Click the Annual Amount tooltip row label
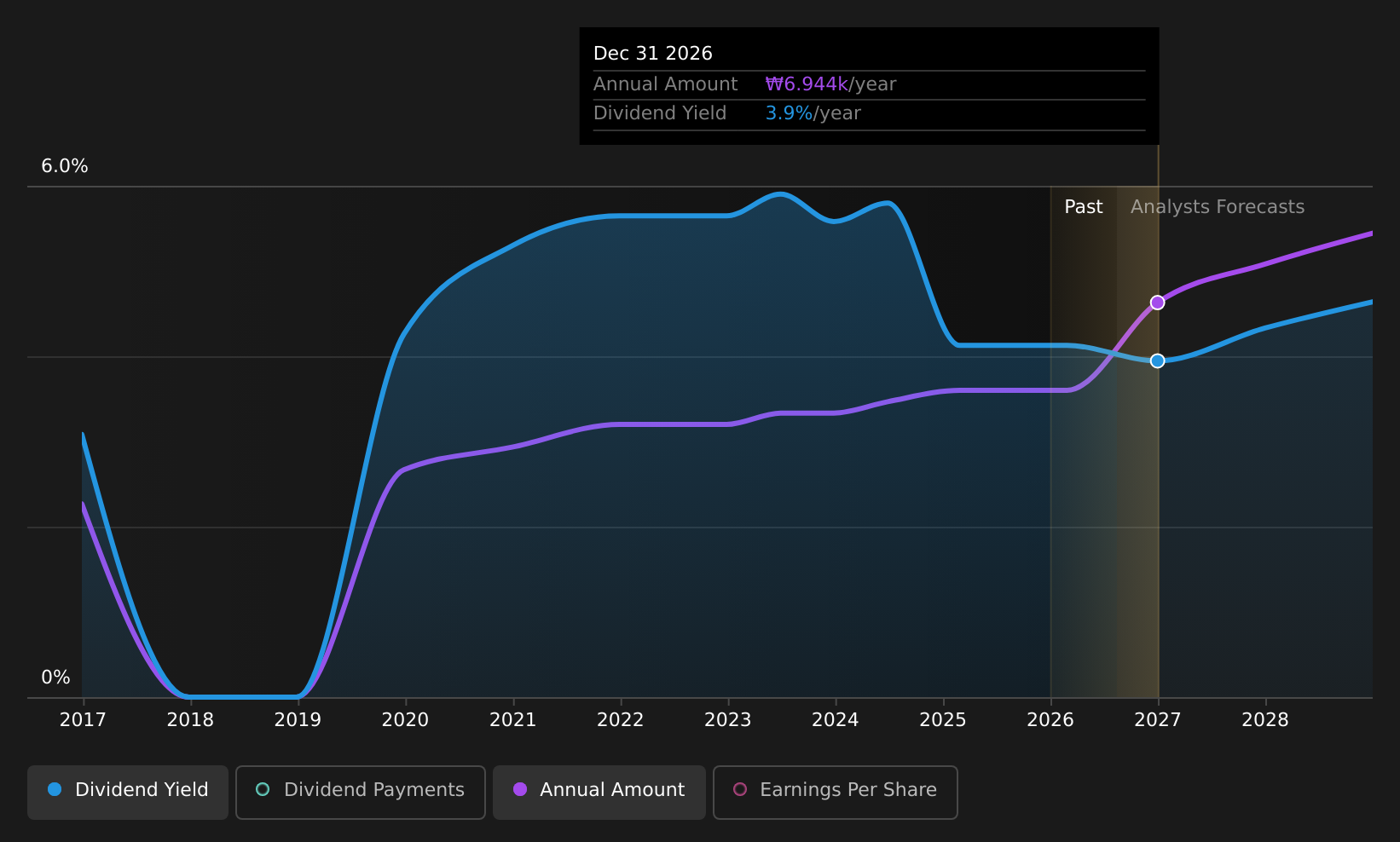 click(x=665, y=84)
